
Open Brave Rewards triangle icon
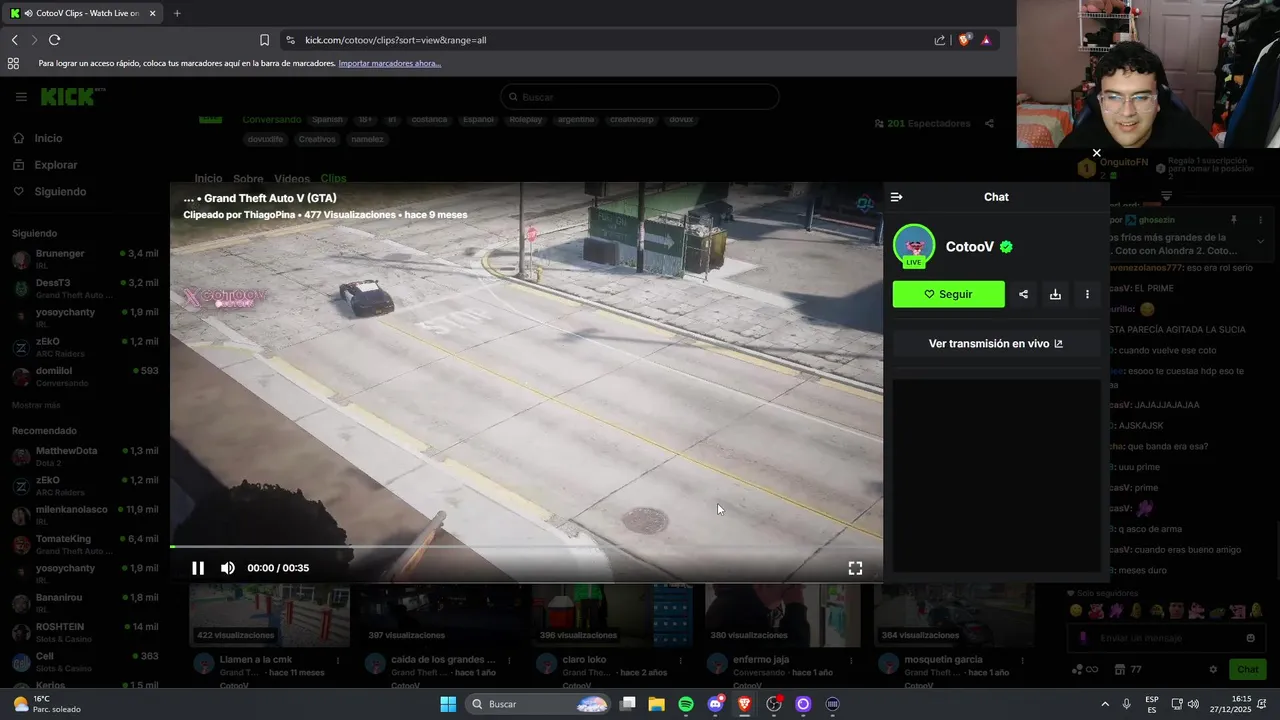(986, 40)
